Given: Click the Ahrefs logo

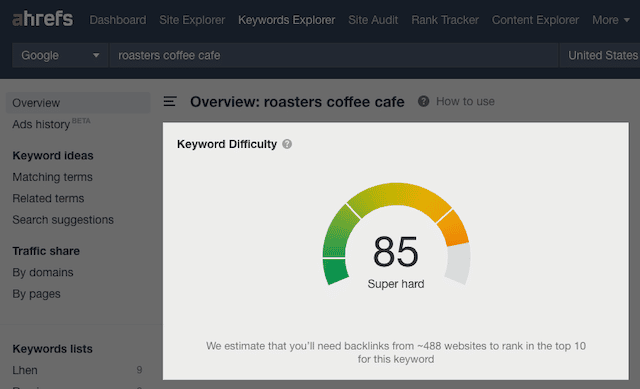Looking at the screenshot, I should coord(42,19).
